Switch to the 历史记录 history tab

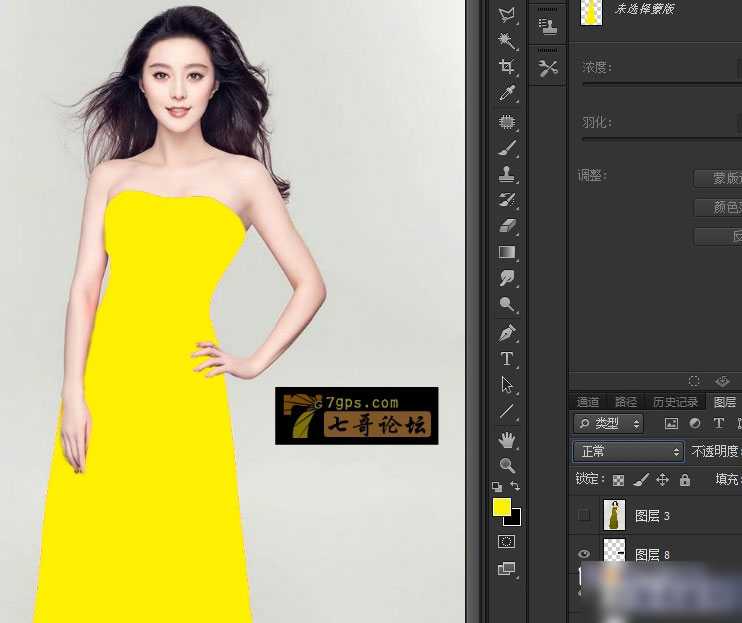click(675, 402)
